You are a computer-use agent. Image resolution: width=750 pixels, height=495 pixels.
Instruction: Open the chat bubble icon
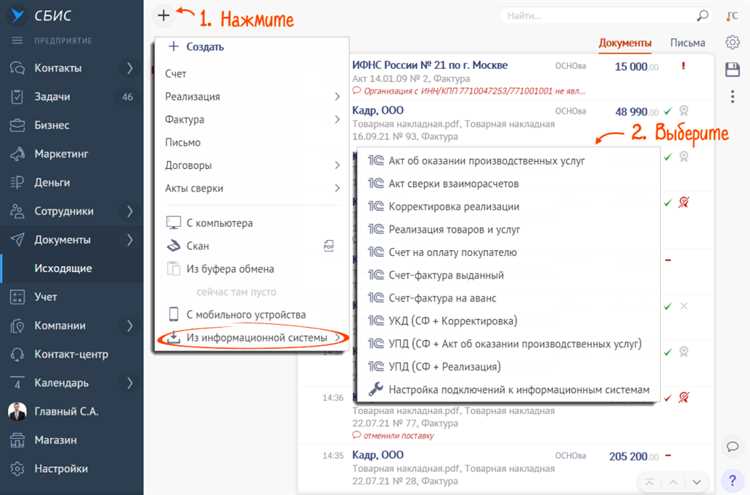(731, 446)
